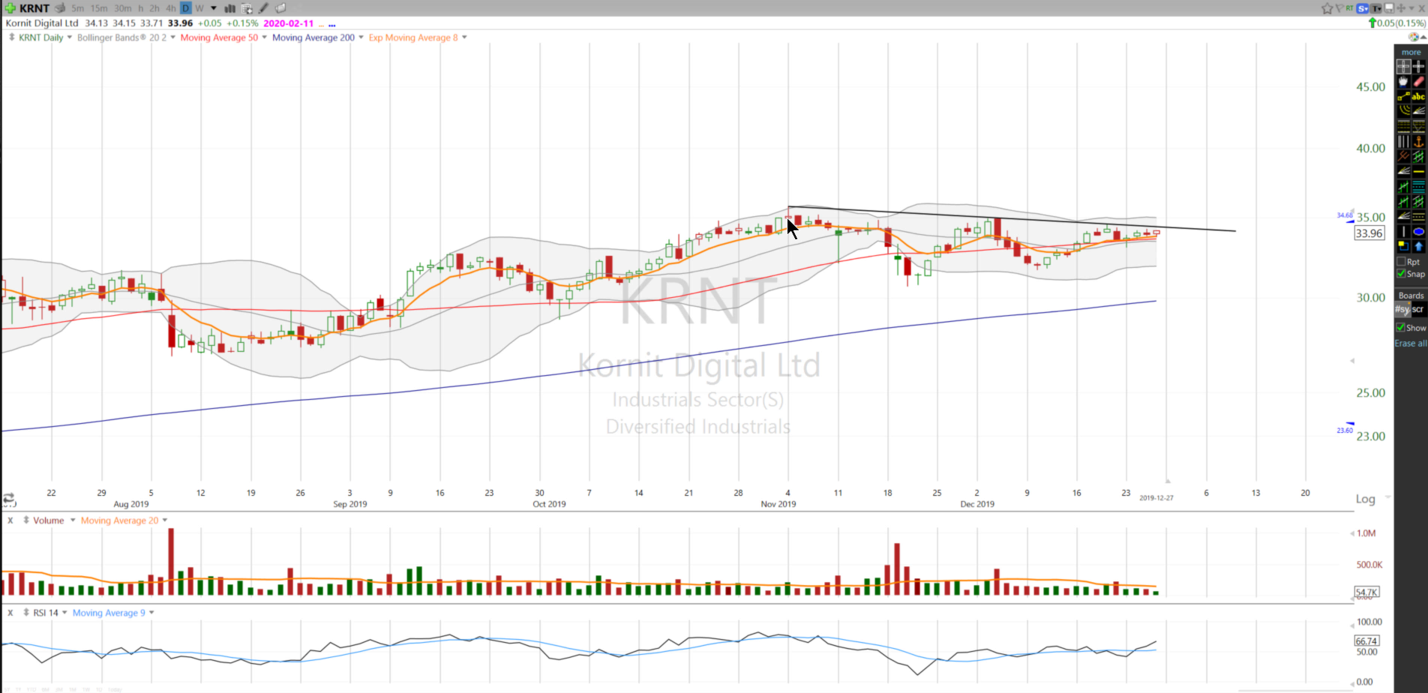
Task: Select the Weekly (W) timeframe
Action: click(200, 8)
